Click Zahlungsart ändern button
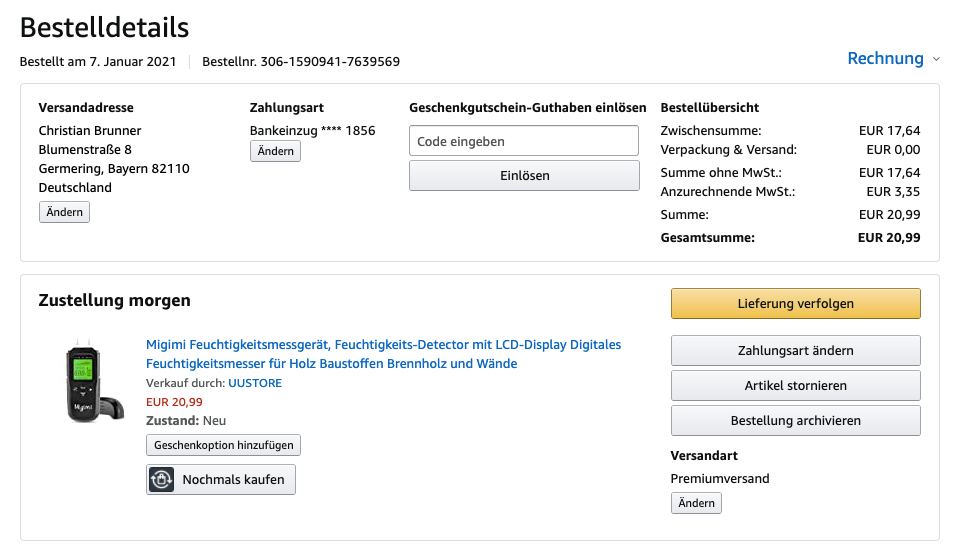Viewport: 959px width, 555px height. point(795,351)
